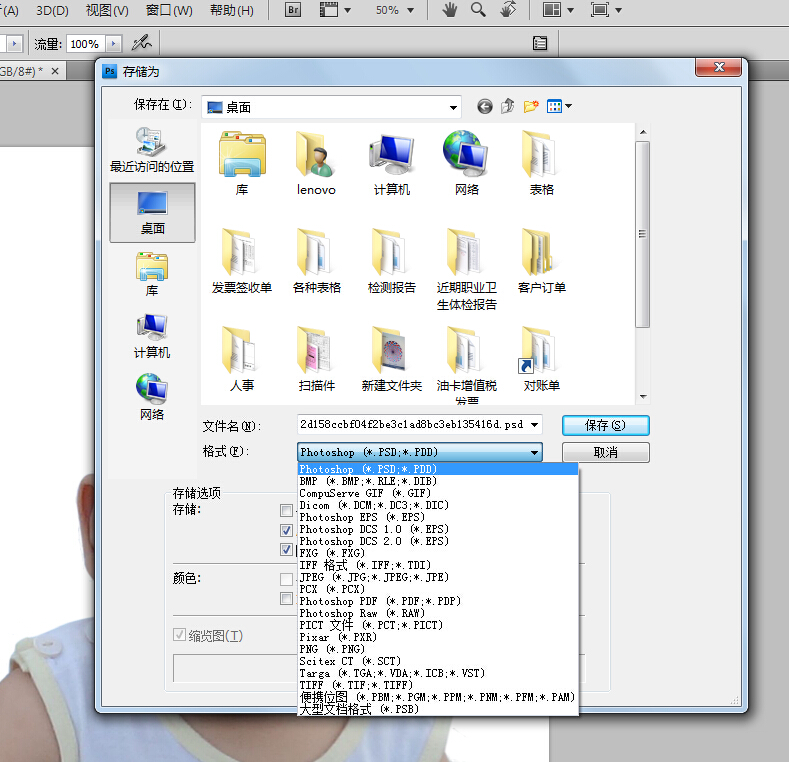The width and height of the screenshot is (789, 762).
Task: Select 网络 in the places sidebar
Action: click(152, 398)
